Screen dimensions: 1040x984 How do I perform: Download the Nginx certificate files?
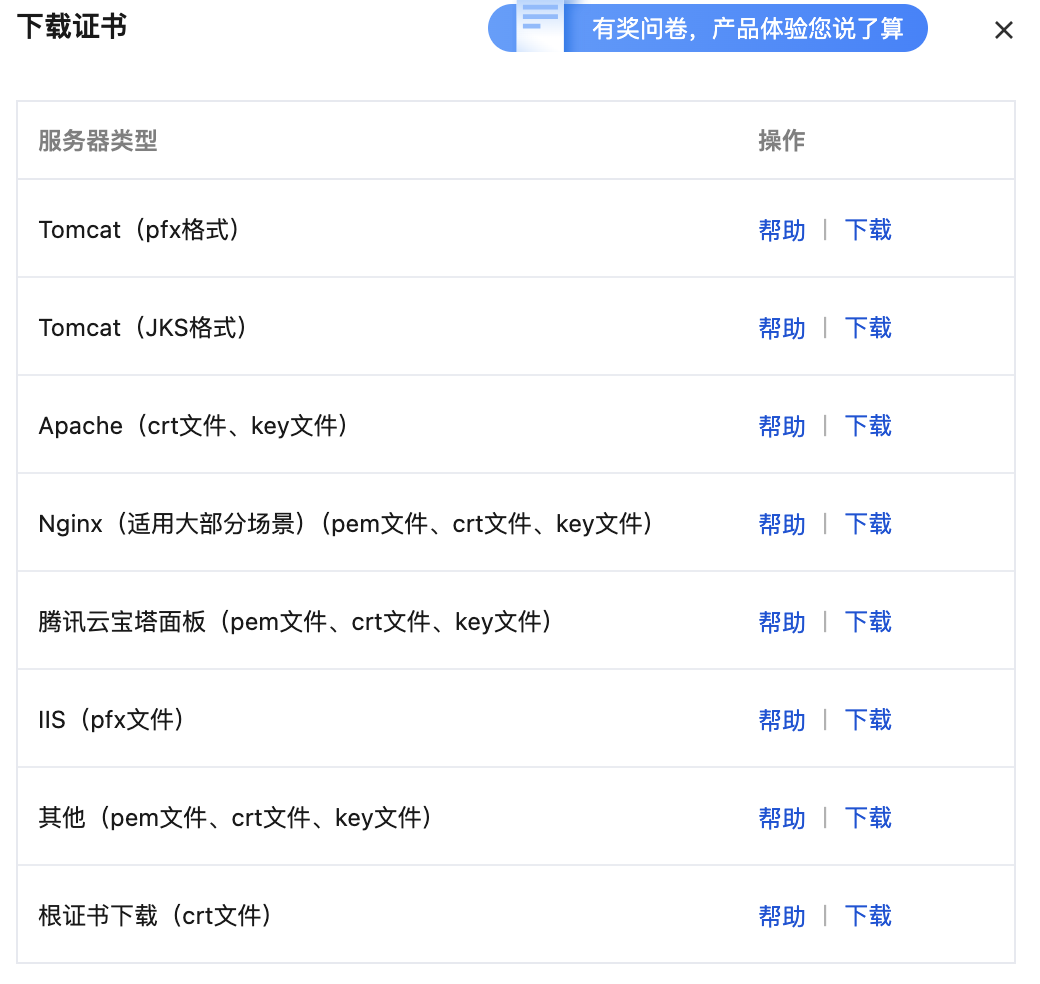pyautogui.click(x=867, y=524)
